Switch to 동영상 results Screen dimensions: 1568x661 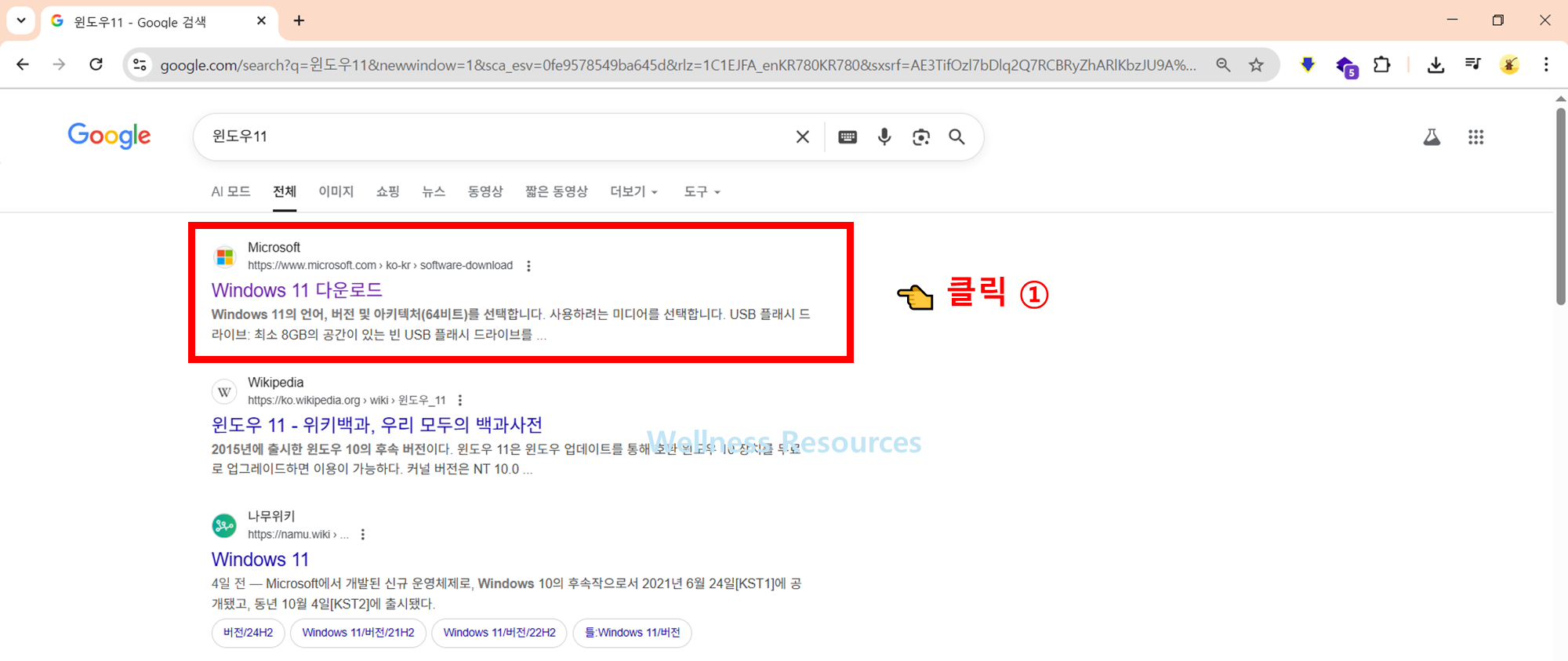tap(485, 191)
